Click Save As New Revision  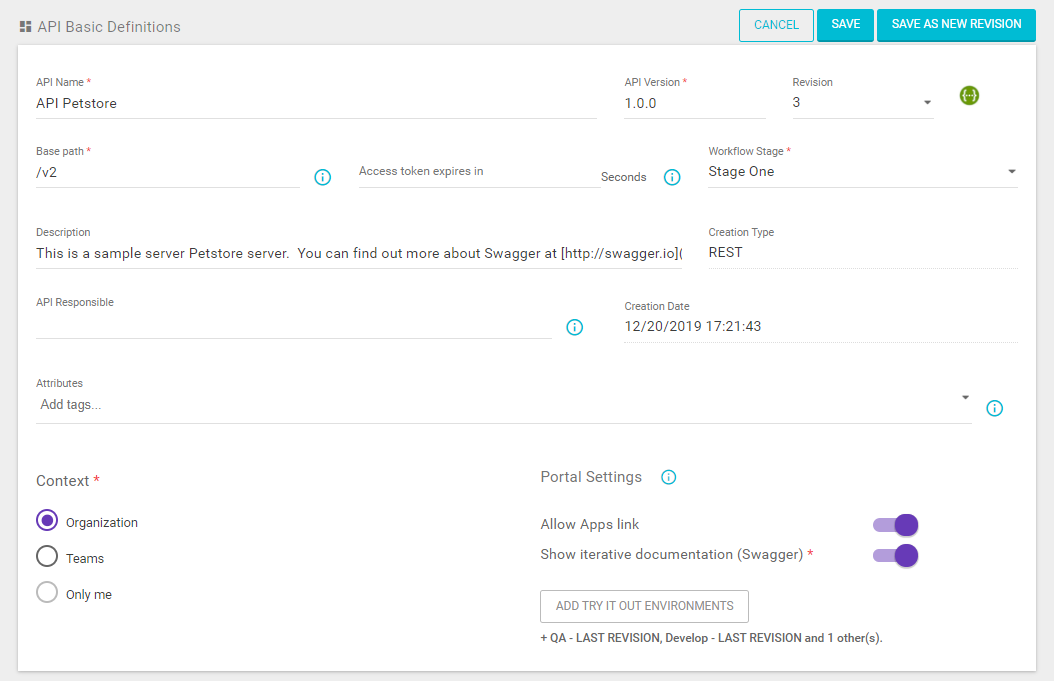click(x=956, y=25)
